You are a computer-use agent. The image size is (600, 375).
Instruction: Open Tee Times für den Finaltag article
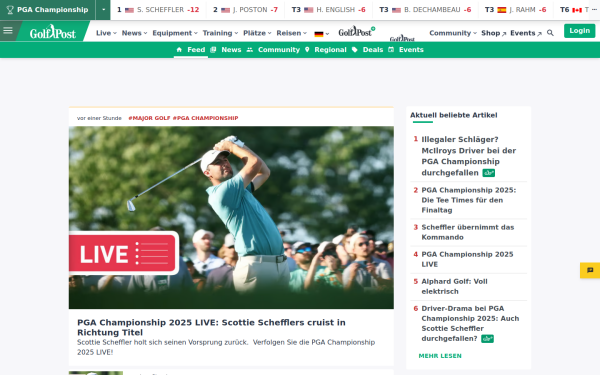tap(468, 200)
